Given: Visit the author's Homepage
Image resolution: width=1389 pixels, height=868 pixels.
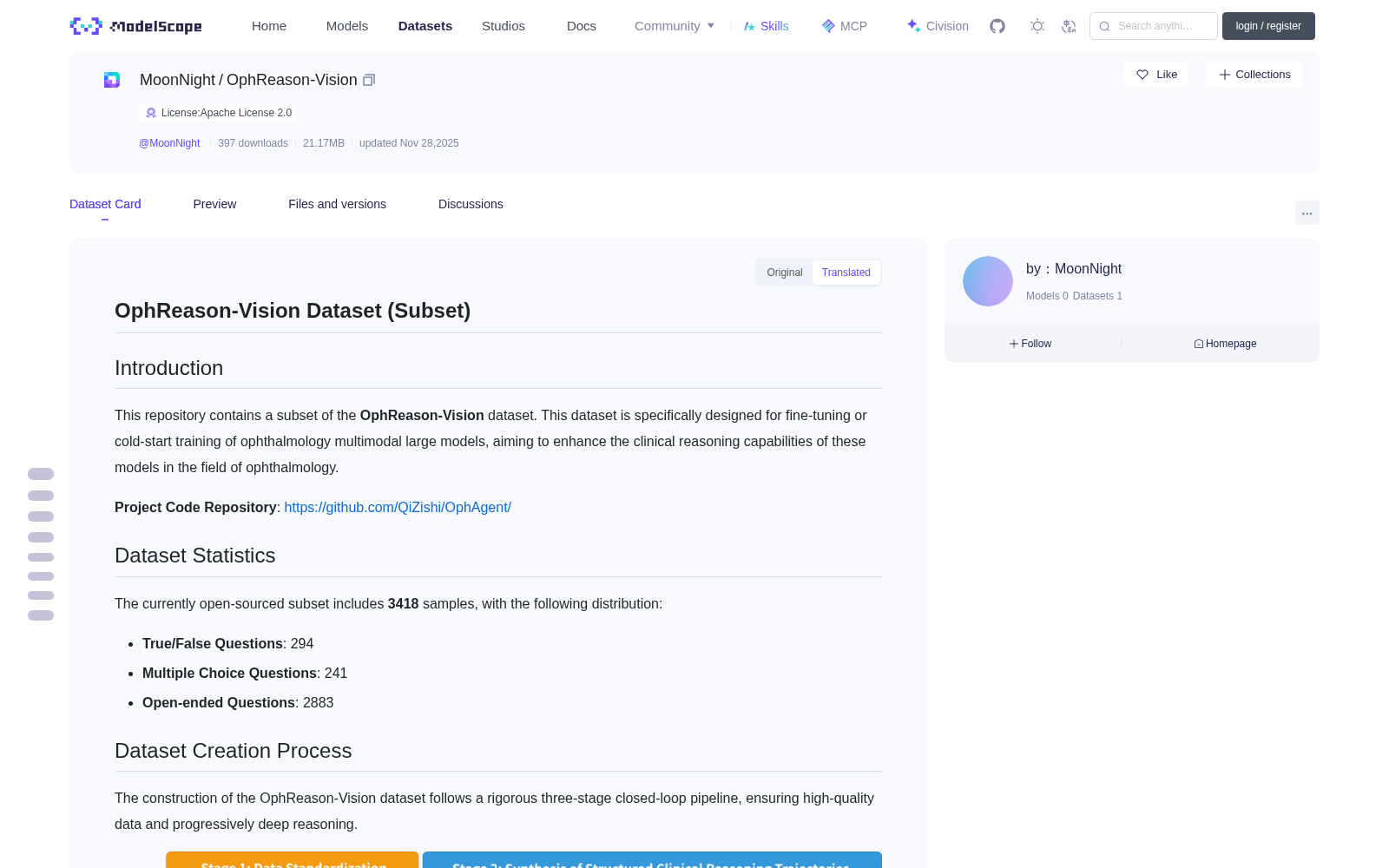Looking at the screenshot, I should (x=1225, y=344).
